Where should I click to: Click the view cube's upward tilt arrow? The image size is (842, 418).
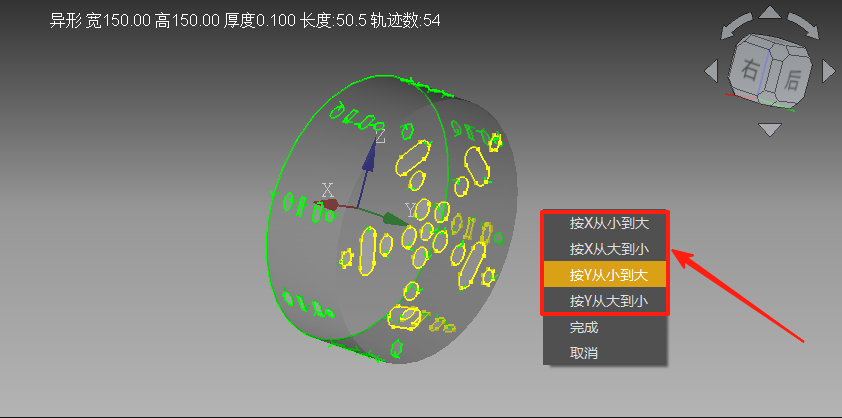pyautogui.click(x=769, y=14)
